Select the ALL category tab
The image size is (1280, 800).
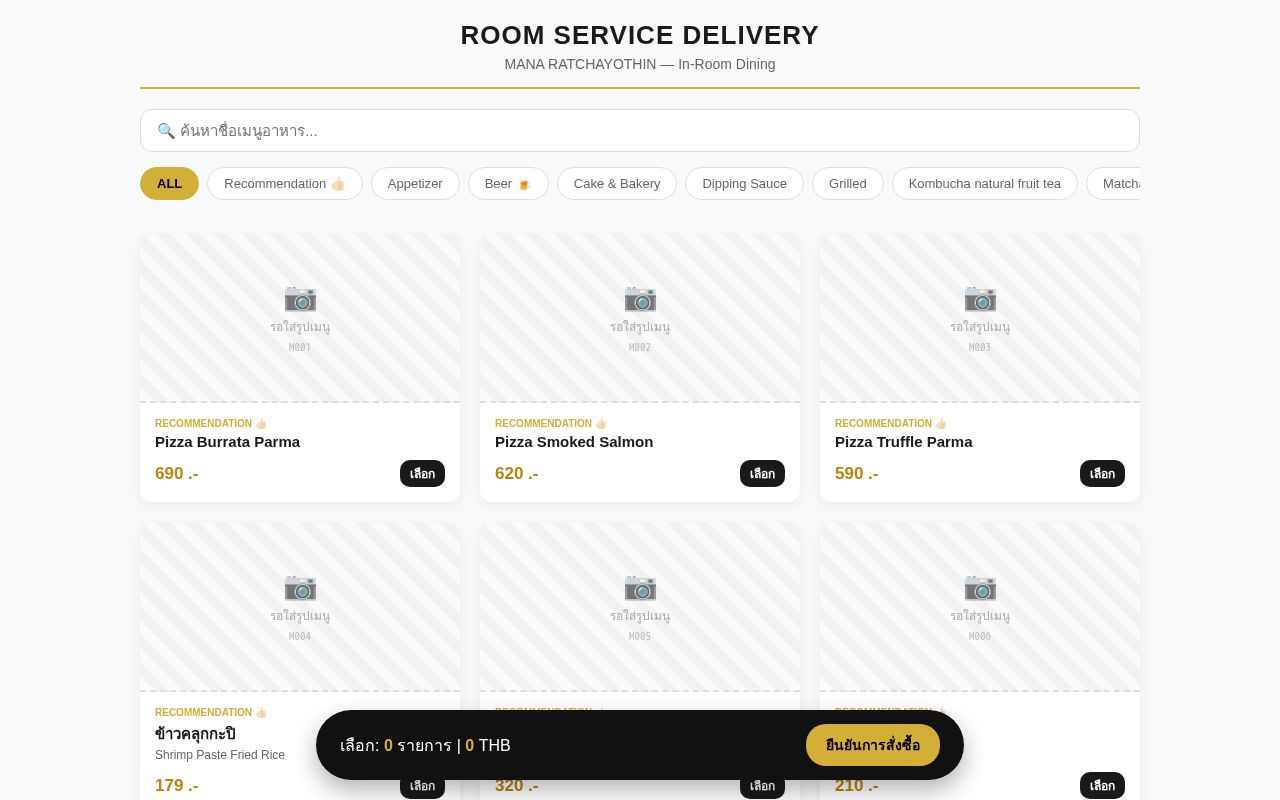pos(169,183)
